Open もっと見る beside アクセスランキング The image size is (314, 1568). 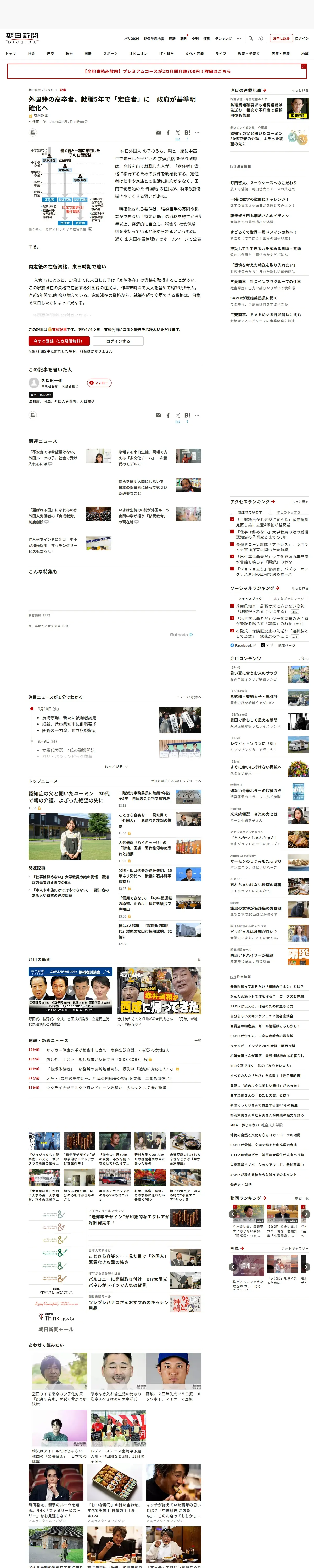pos(299,502)
